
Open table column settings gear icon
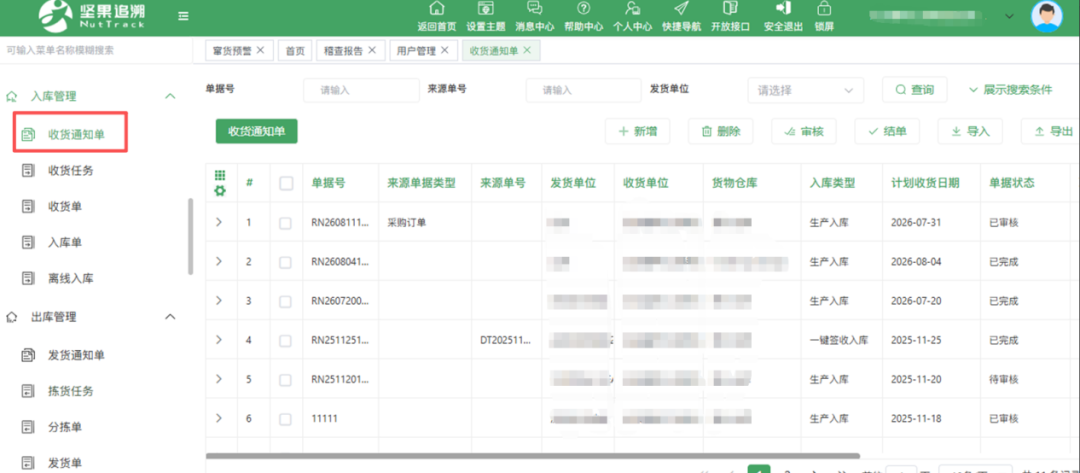pyautogui.click(x=220, y=191)
